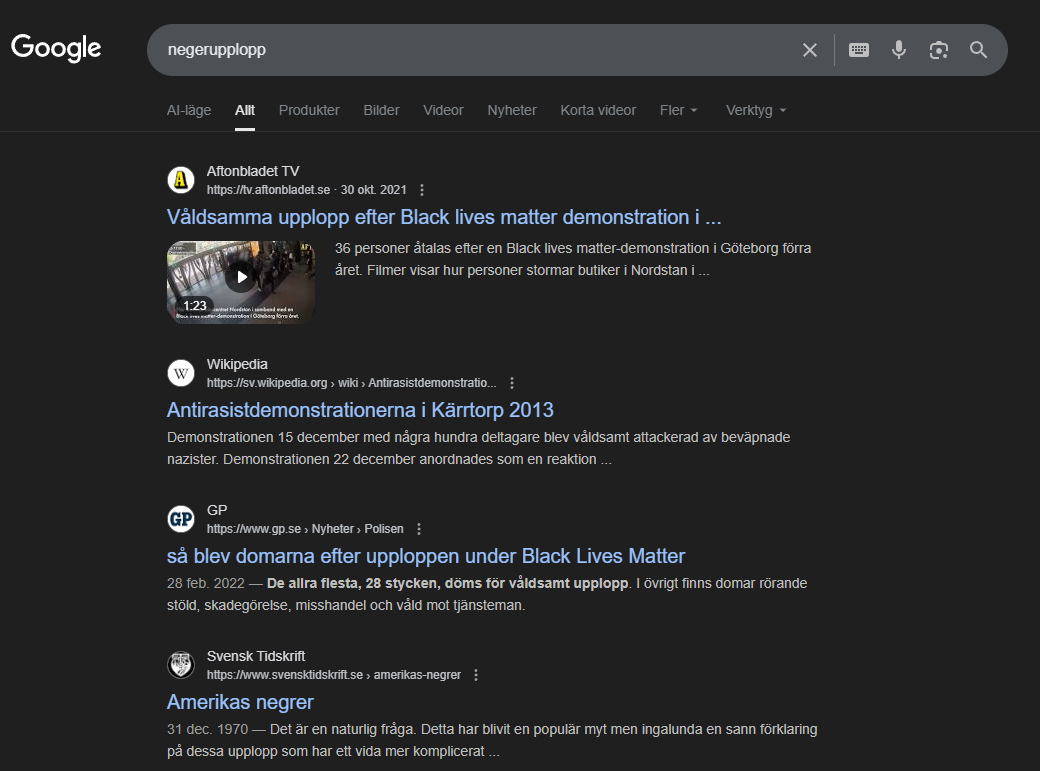Switch to the Videor tab
The width and height of the screenshot is (1040, 771).
tap(443, 110)
